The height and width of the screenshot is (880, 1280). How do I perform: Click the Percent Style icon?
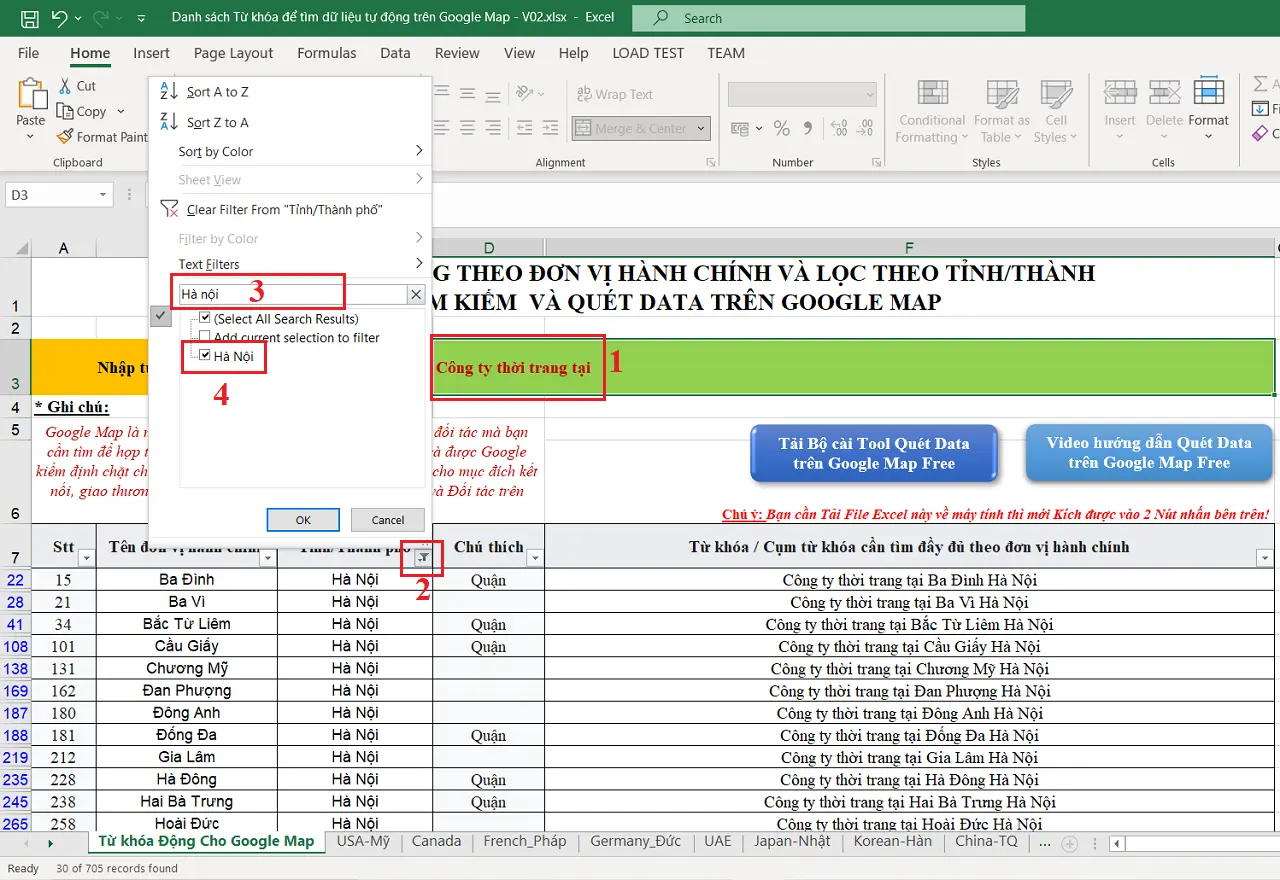[x=782, y=128]
